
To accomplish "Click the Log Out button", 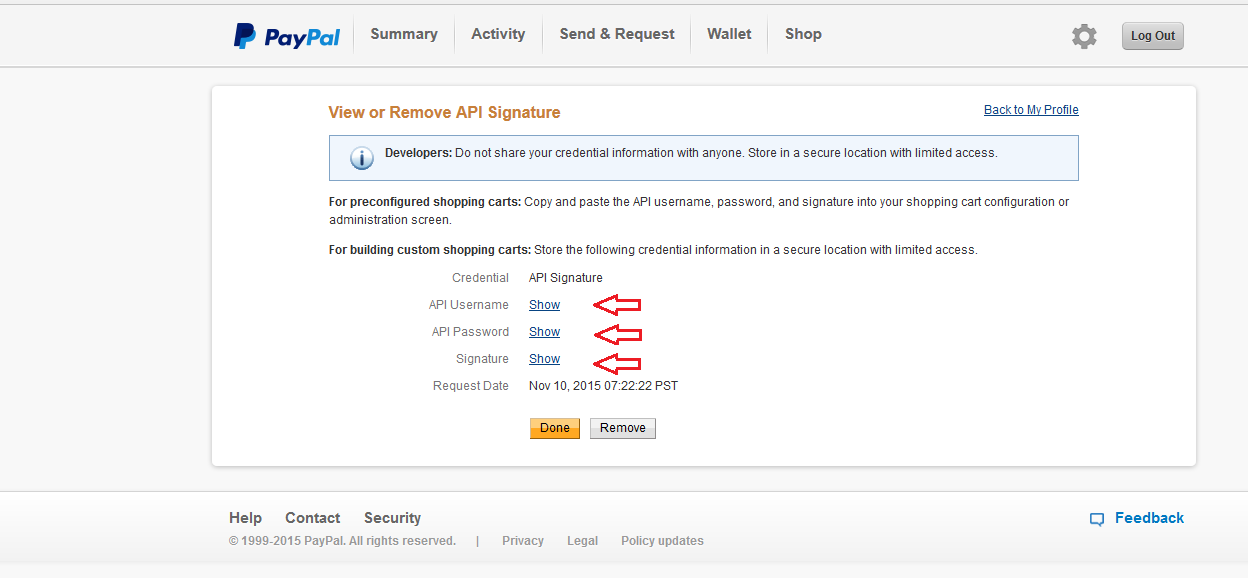I will point(1153,36).
